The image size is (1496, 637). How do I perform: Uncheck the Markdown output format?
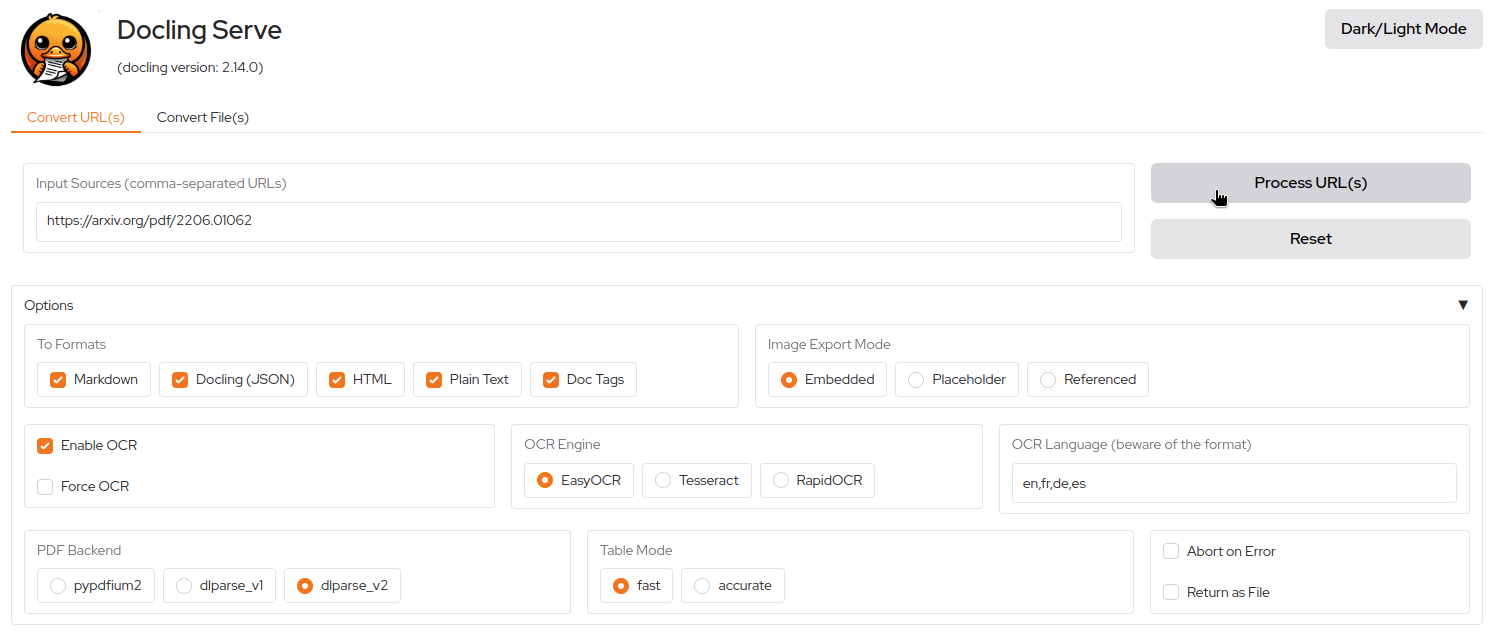tap(58, 379)
